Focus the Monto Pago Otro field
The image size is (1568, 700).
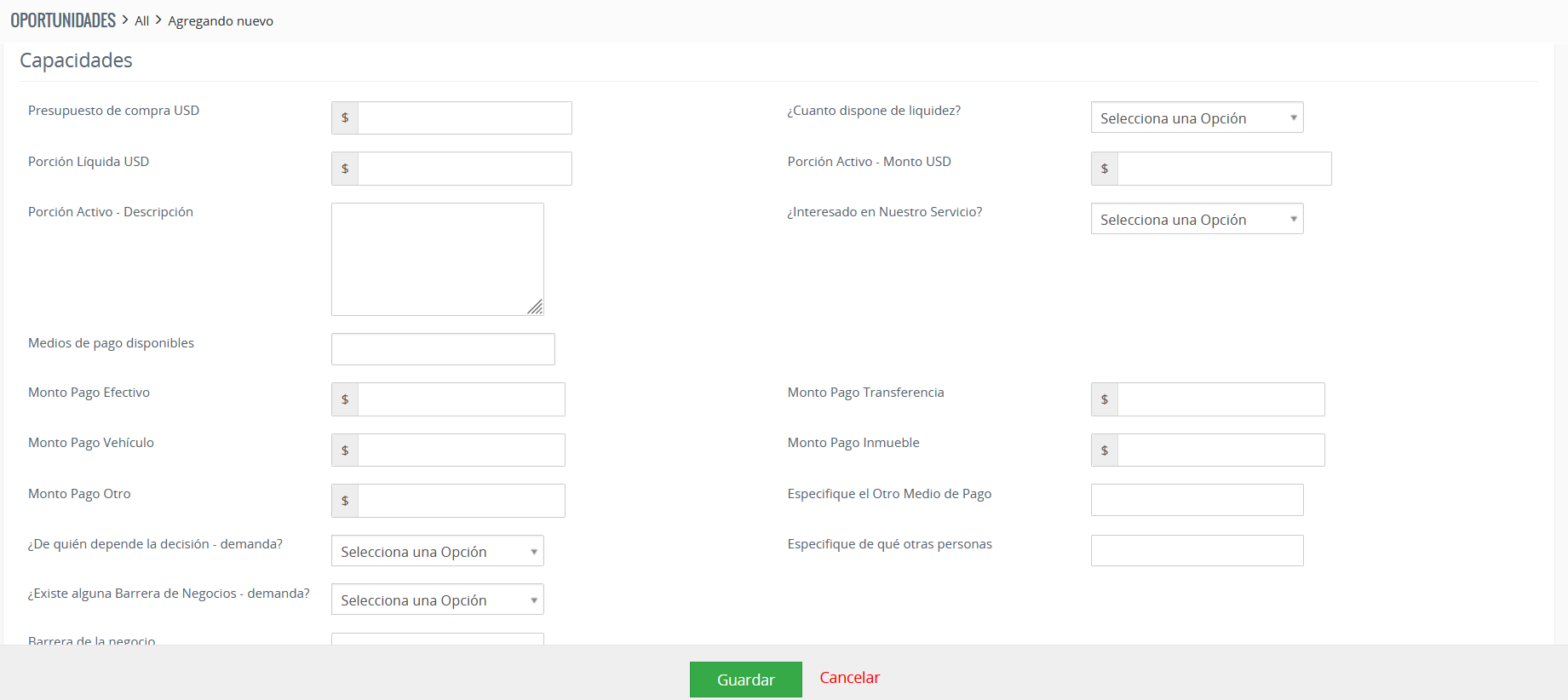461,501
